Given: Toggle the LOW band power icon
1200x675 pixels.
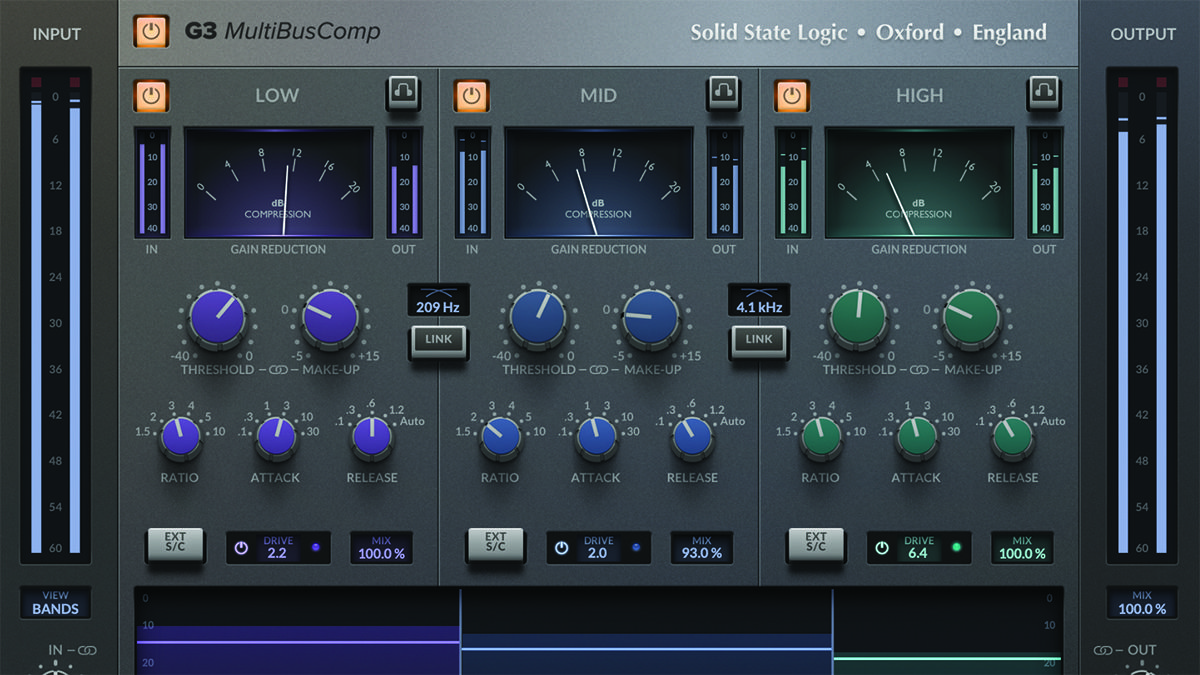Looking at the screenshot, I should pos(152,95).
